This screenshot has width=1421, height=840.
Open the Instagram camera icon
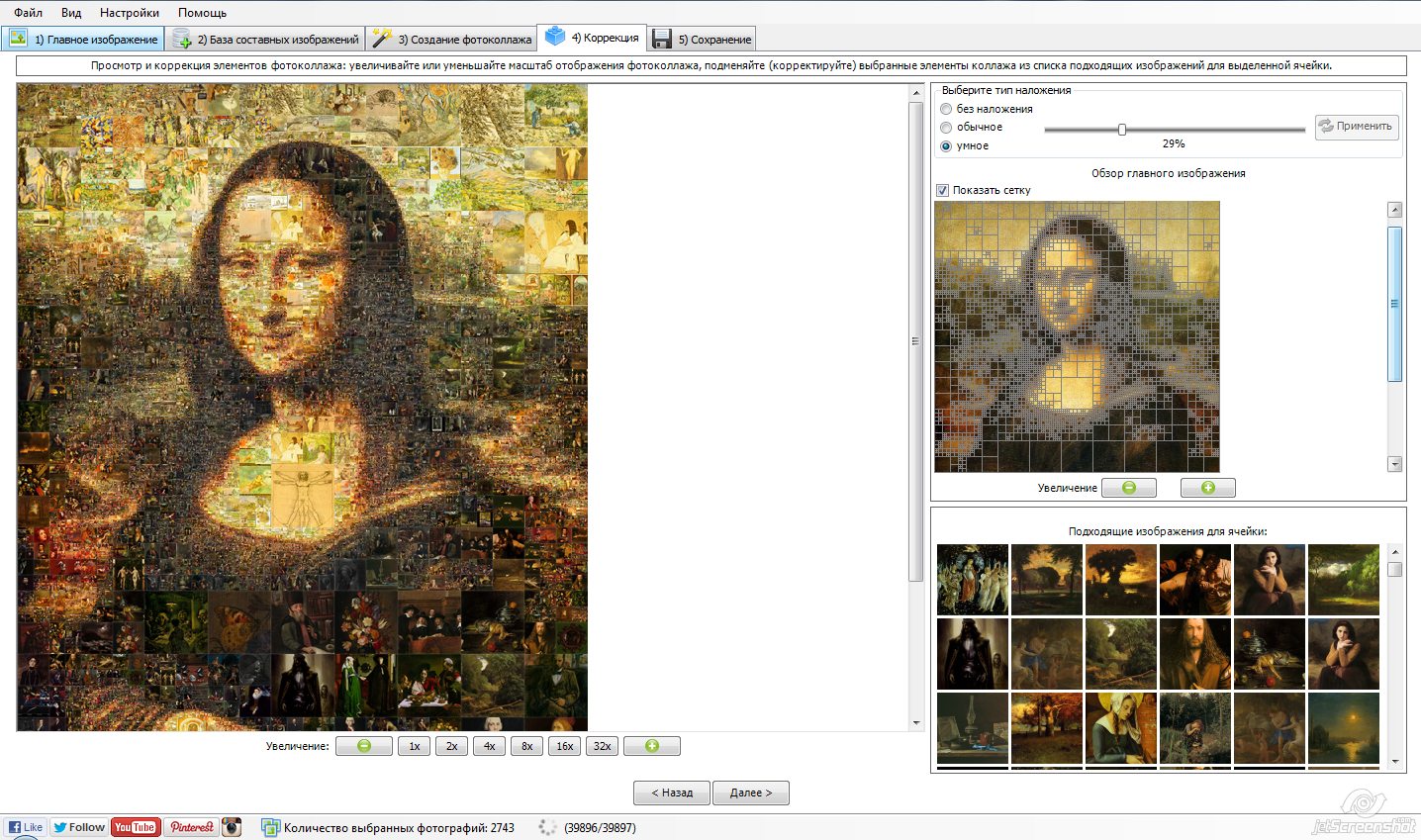(232, 827)
